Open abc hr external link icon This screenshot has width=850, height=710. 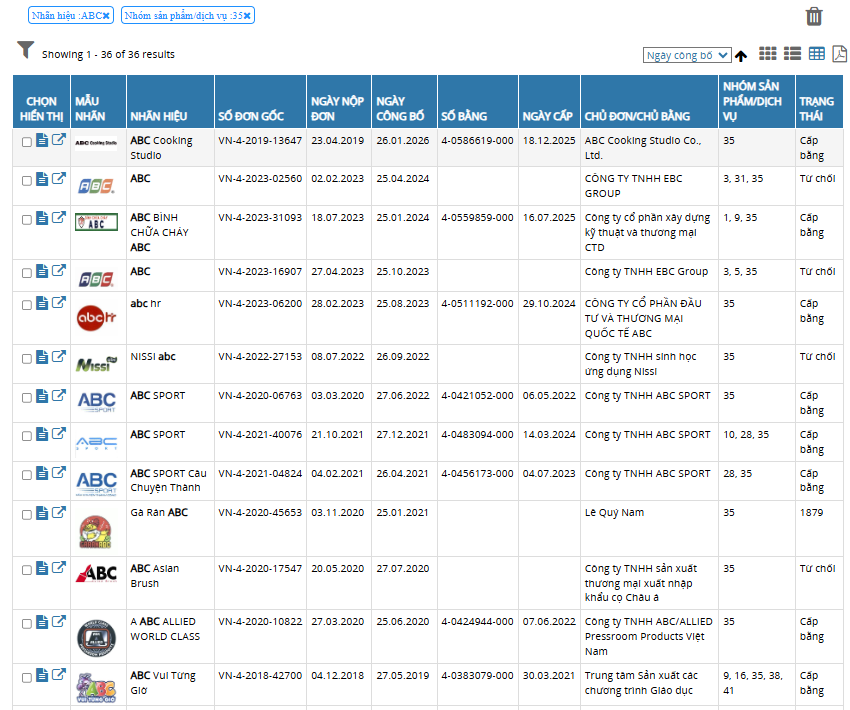(59, 302)
